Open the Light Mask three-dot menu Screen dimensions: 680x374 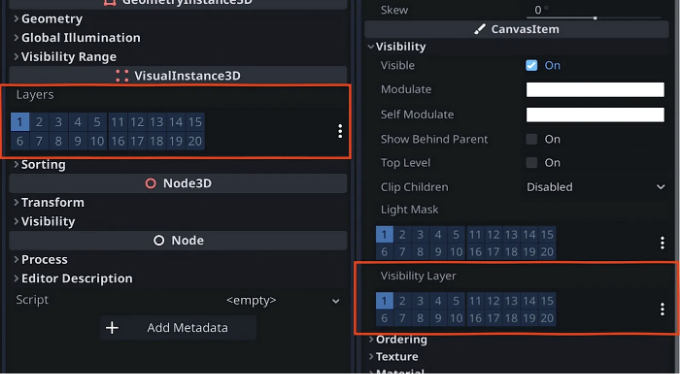click(x=662, y=243)
